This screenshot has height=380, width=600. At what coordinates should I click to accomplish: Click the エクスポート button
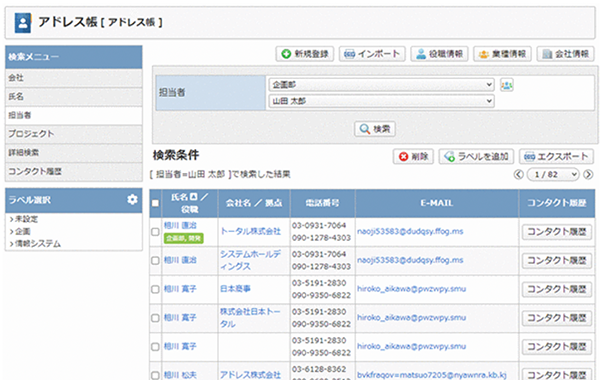556,157
